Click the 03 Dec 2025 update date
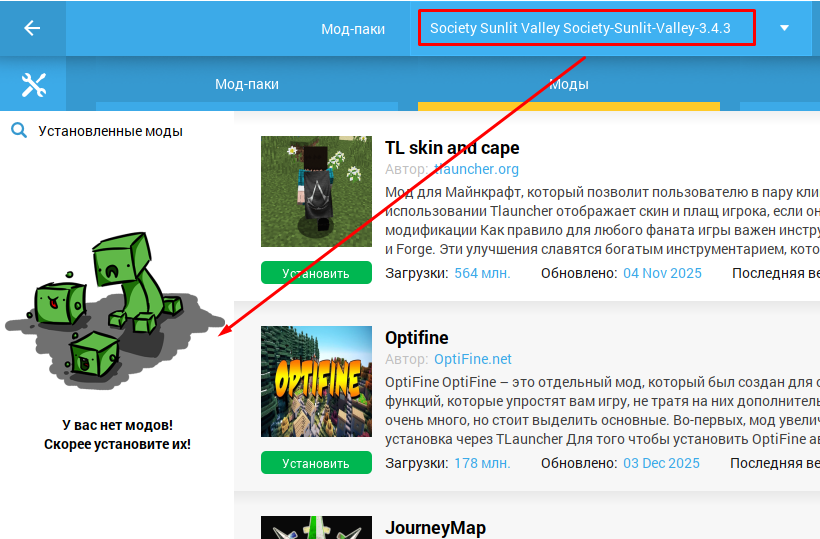Image resolution: width=820 pixels, height=539 pixels. click(661, 463)
